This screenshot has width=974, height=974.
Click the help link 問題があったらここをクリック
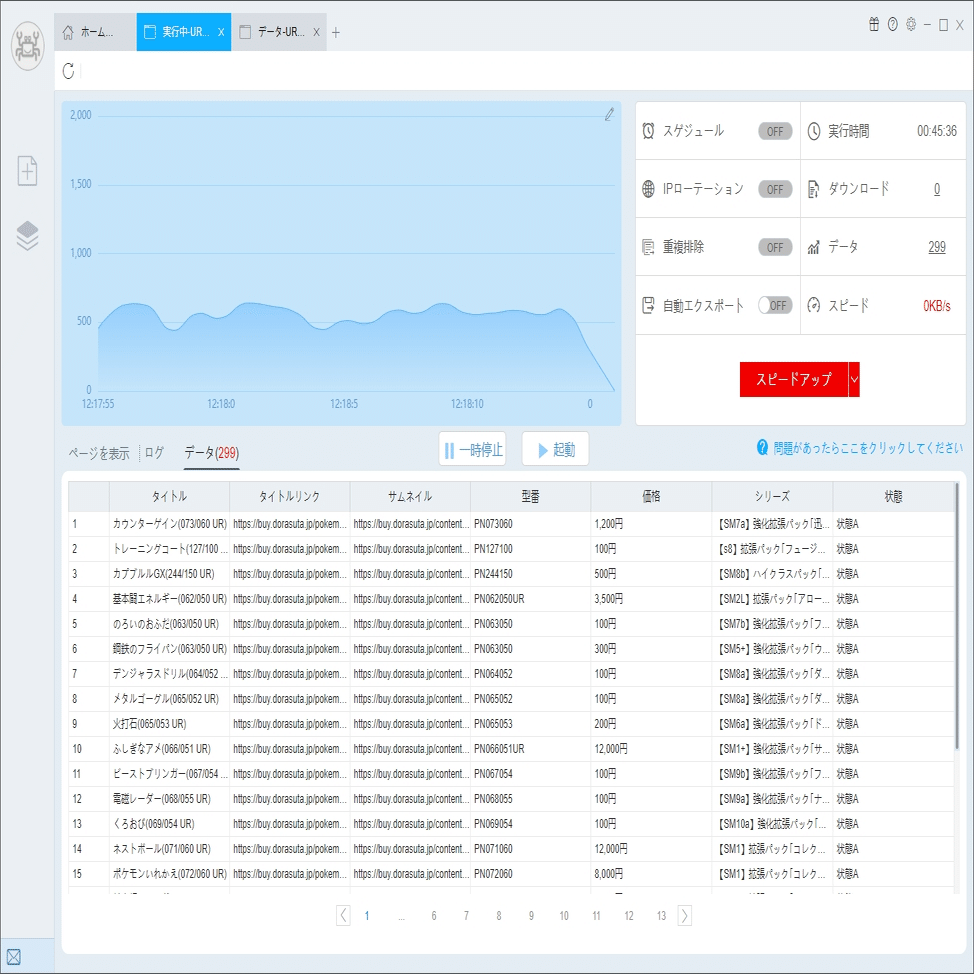click(859, 448)
